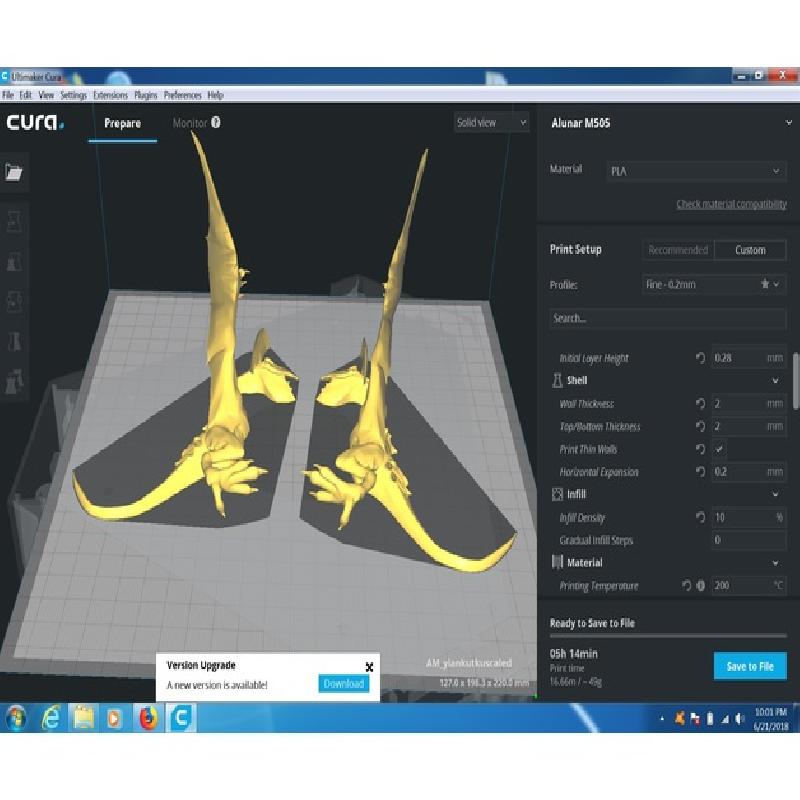The width and height of the screenshot is (800, 800).
Task: Open the View menu
Action: (x=46, y=95)
